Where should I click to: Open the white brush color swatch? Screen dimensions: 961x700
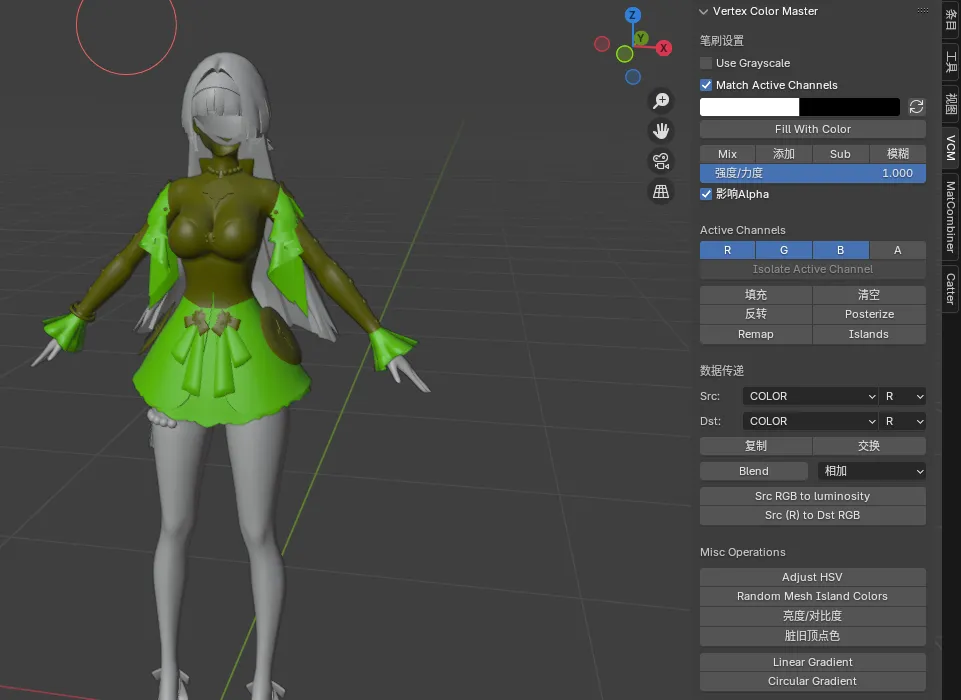[x=750, y=107]
